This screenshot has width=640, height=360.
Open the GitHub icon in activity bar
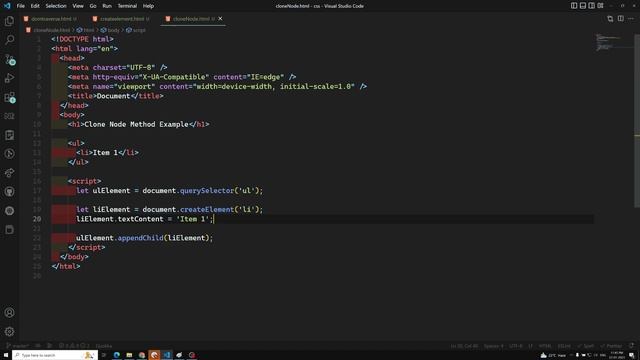point(9,191)
